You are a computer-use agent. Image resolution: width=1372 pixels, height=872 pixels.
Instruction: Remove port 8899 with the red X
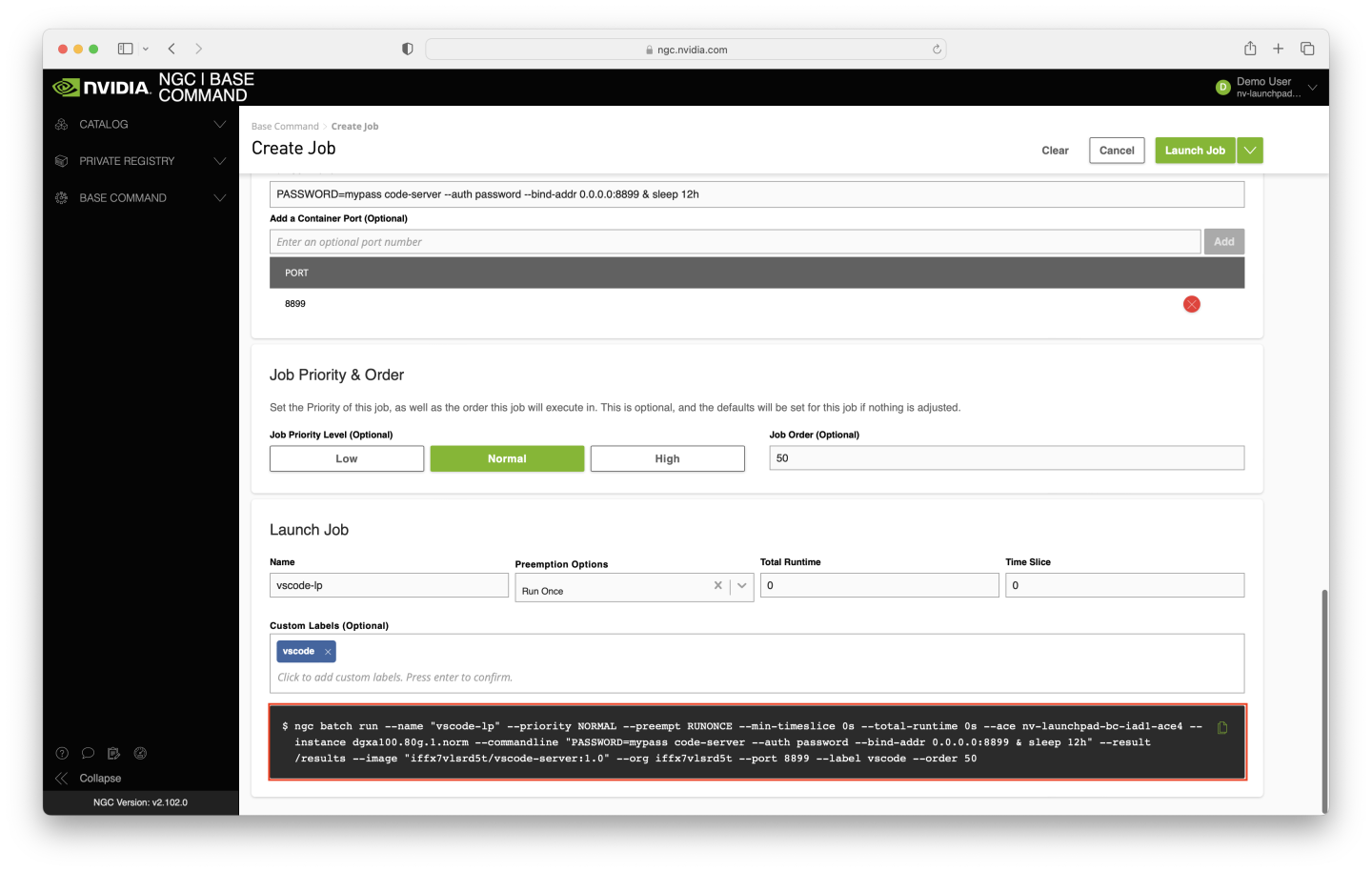(1191, 304)
